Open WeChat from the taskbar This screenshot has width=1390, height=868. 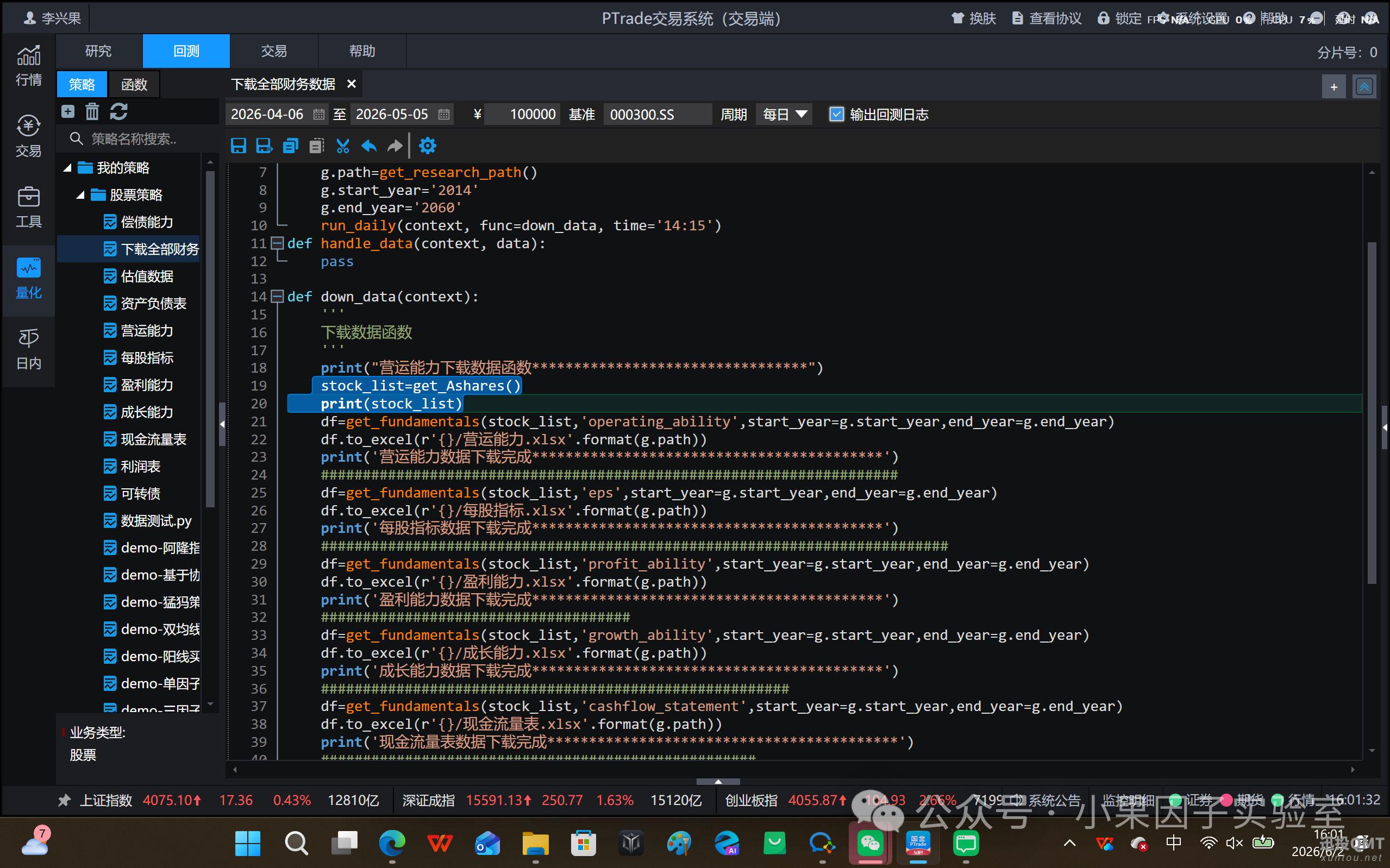870,842
